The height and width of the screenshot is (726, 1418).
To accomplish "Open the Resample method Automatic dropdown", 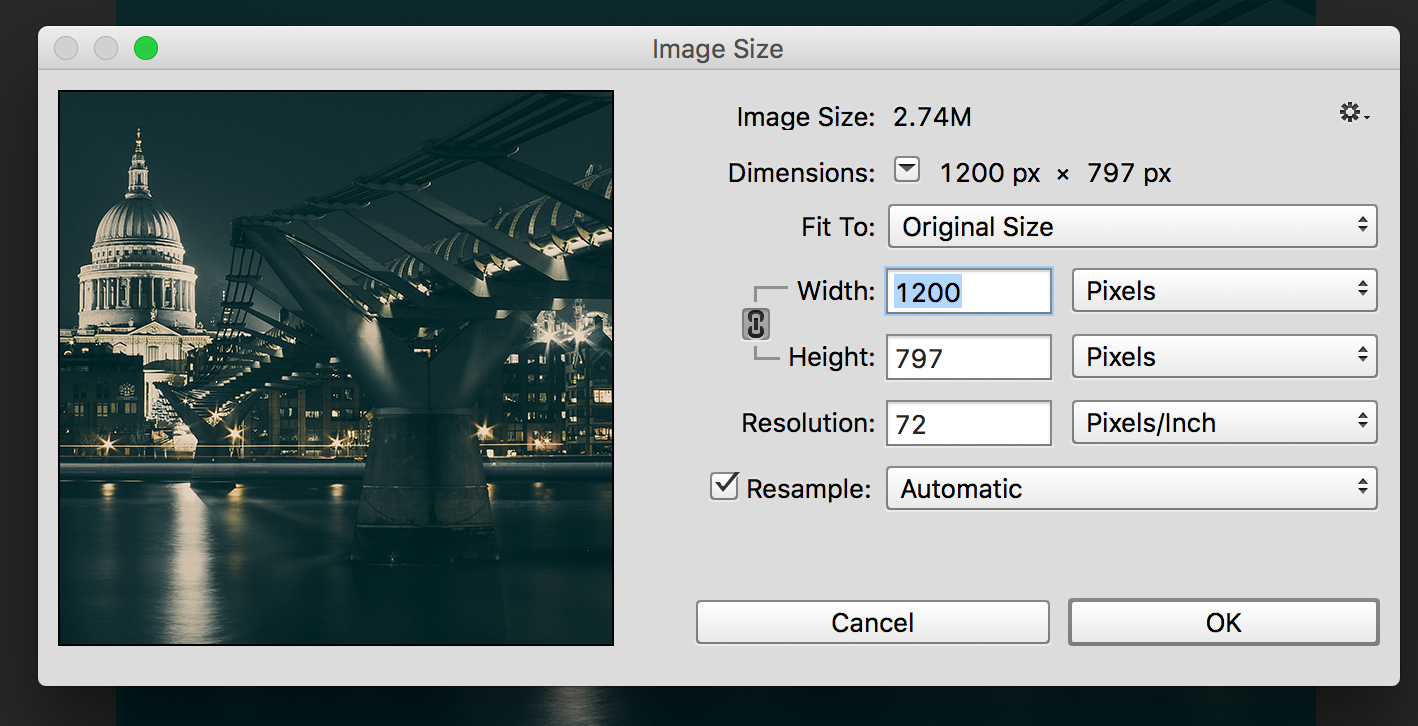I will click(x=1132, y=489).
